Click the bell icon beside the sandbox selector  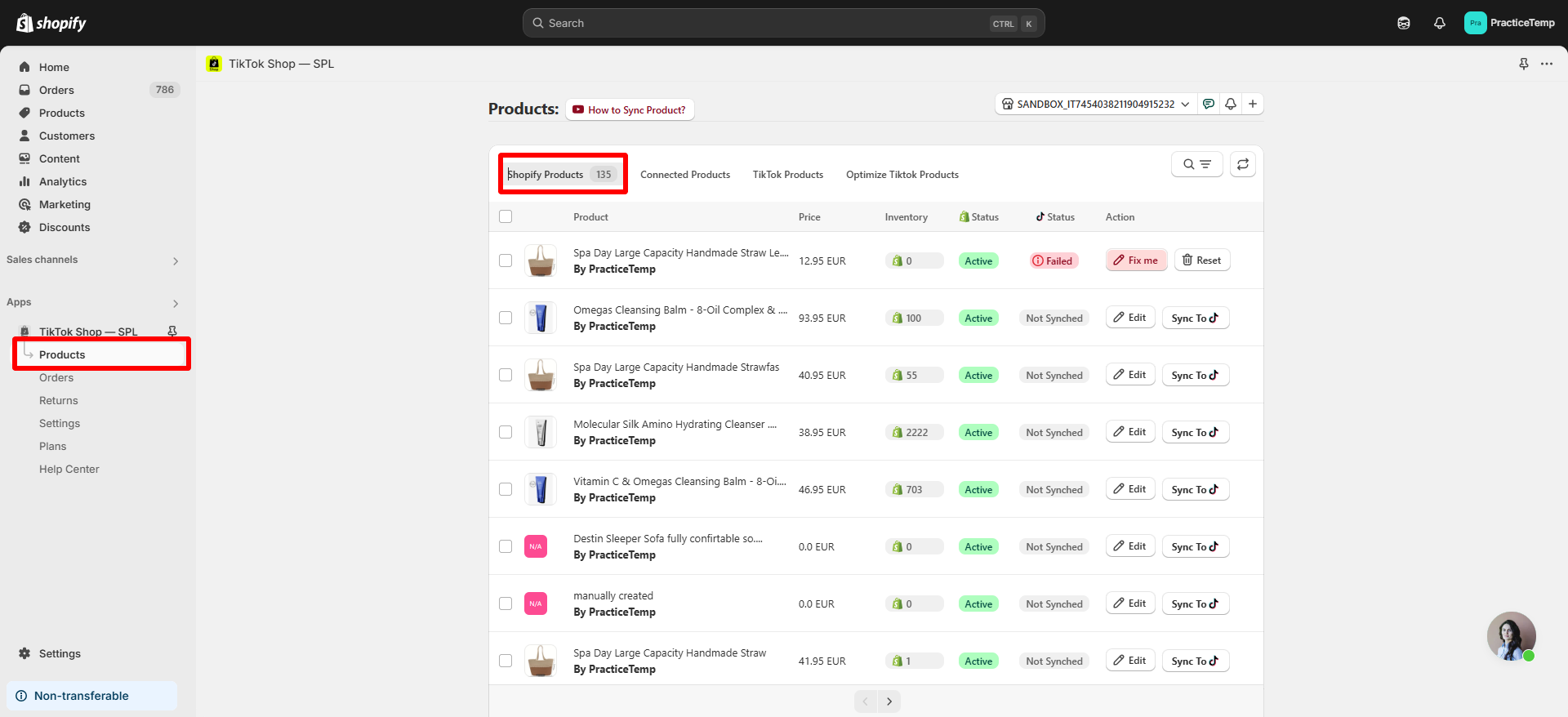1231,104
